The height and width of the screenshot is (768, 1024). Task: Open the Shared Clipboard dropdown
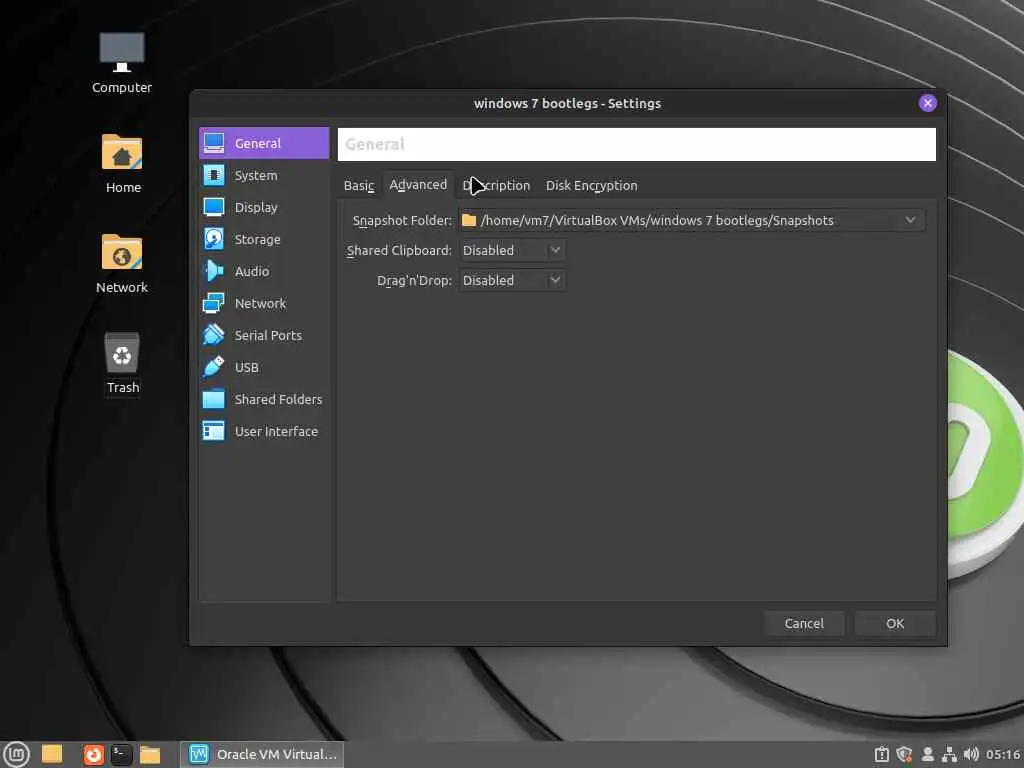[512, 250]
